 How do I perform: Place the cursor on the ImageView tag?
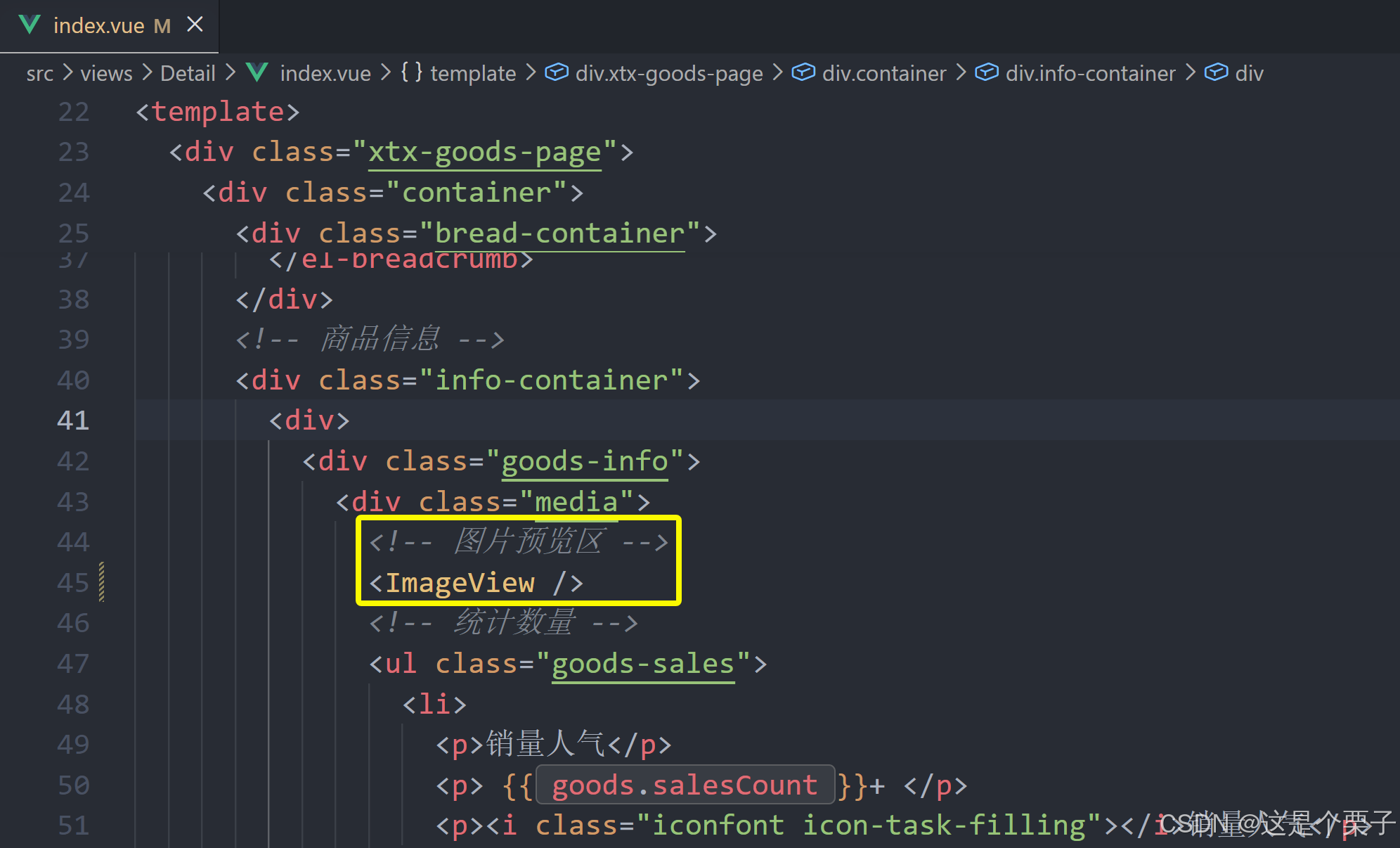(x=460, y=583)
